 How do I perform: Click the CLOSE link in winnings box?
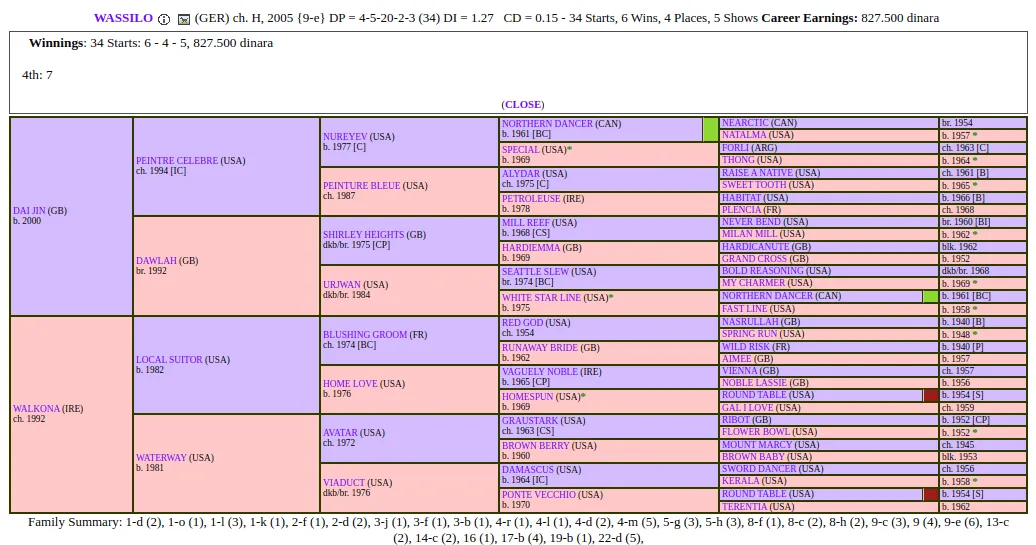pos(523,104)
